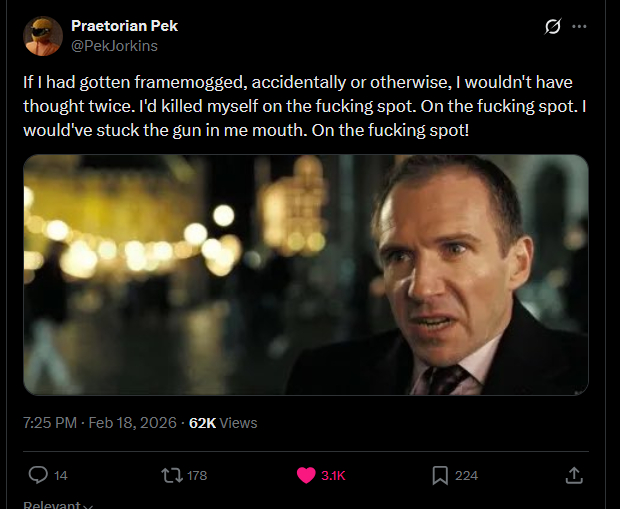Image resolution: width=620 pixels, height=509 pixels.
Task: Click the share upload arrow icon
Action: [x=574, y=475]
